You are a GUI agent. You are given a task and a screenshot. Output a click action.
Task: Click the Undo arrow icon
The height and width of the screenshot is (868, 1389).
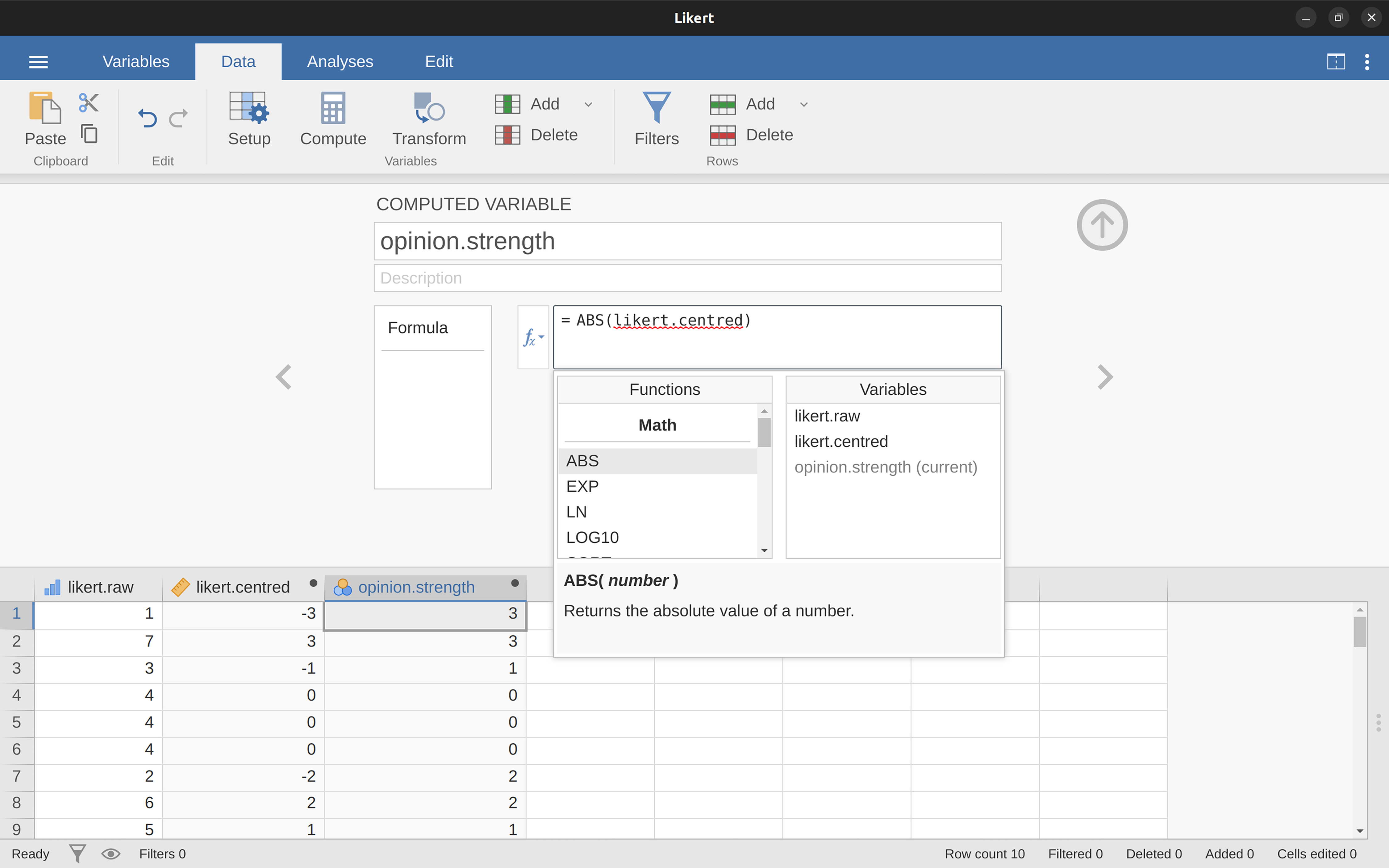(148, 118)
